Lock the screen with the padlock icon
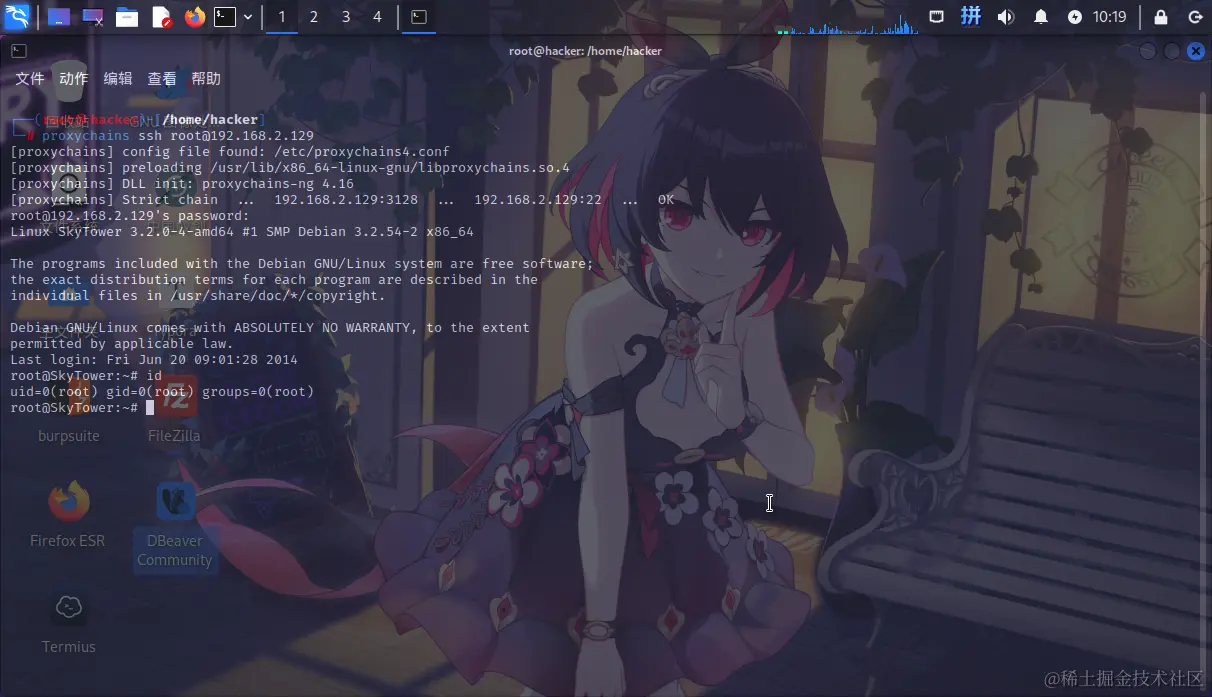Screen dimensions: 1212x697 pyautogui.click(x=1161, y=17)
